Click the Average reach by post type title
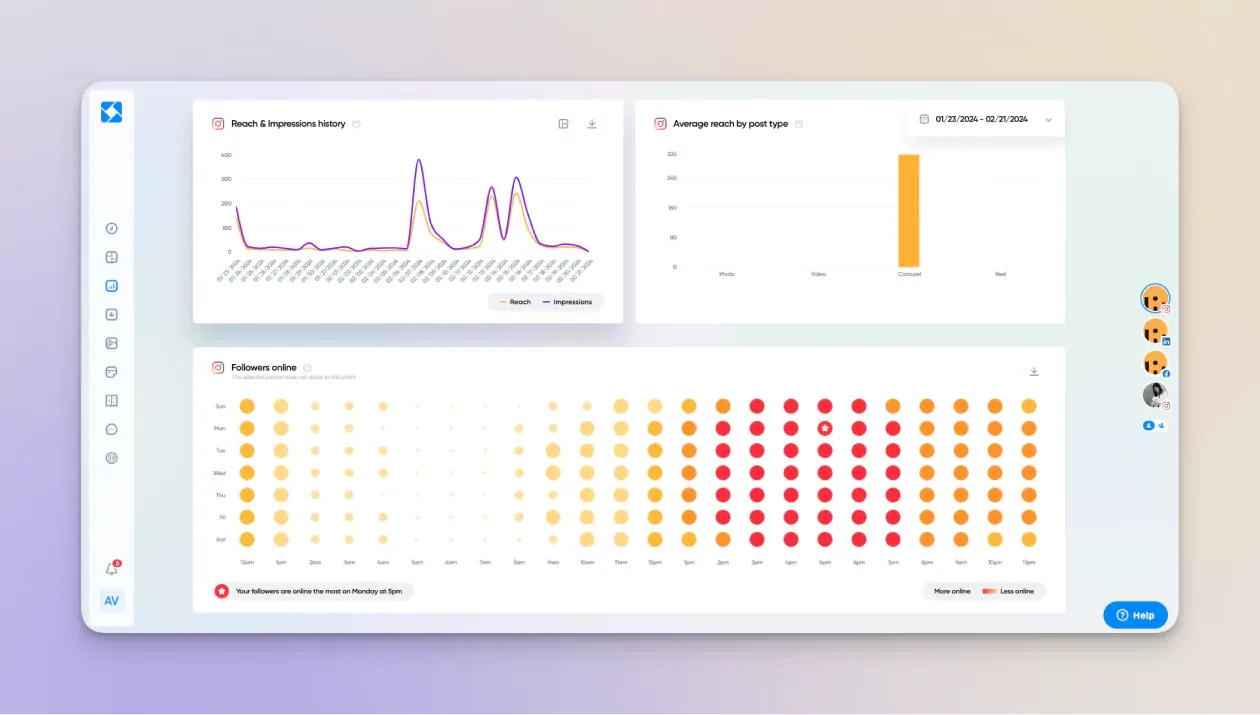This screenshot has height=715, width=1260. 730,124
